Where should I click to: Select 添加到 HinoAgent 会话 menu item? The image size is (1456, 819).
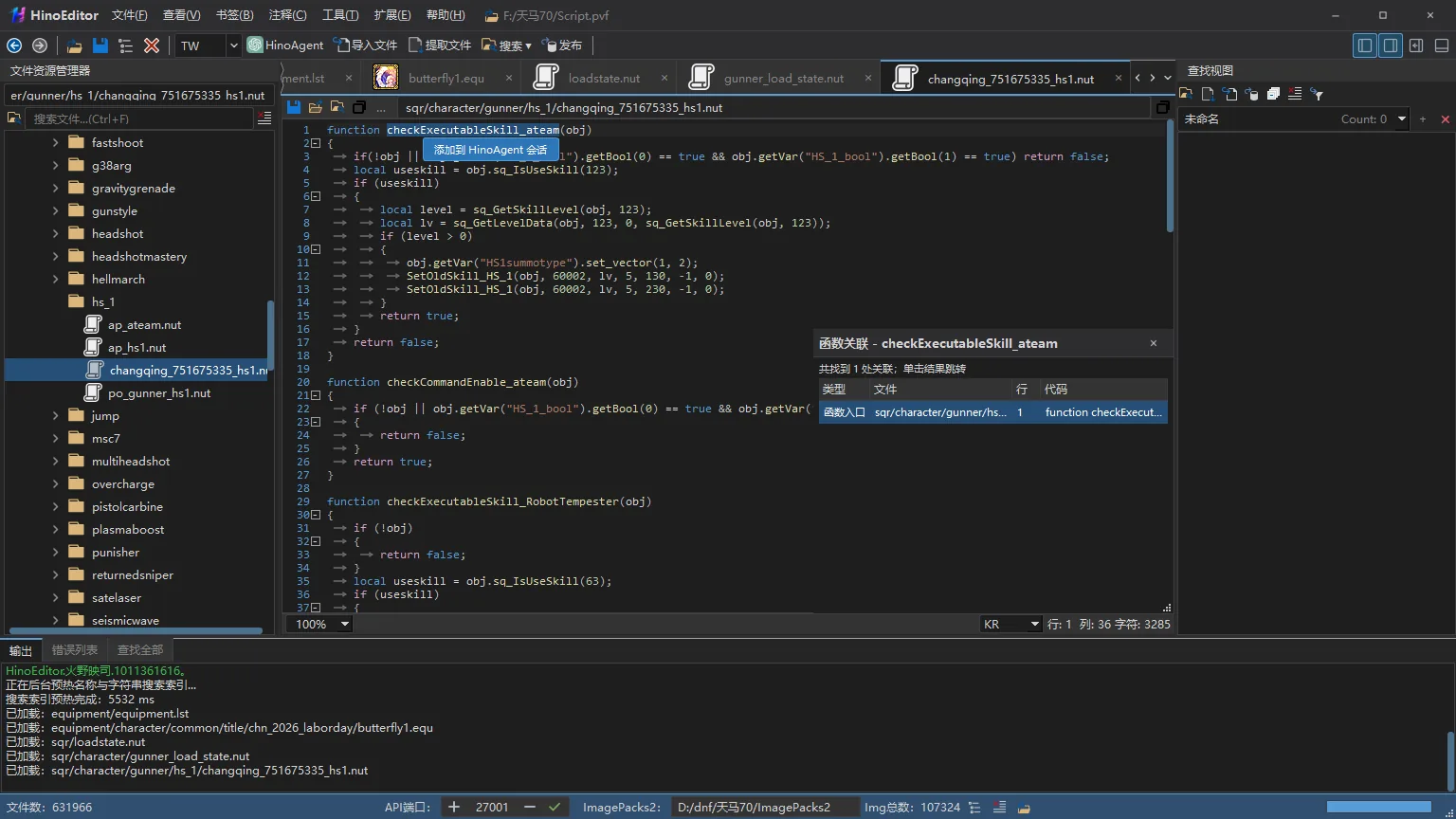tap(490, 150)
